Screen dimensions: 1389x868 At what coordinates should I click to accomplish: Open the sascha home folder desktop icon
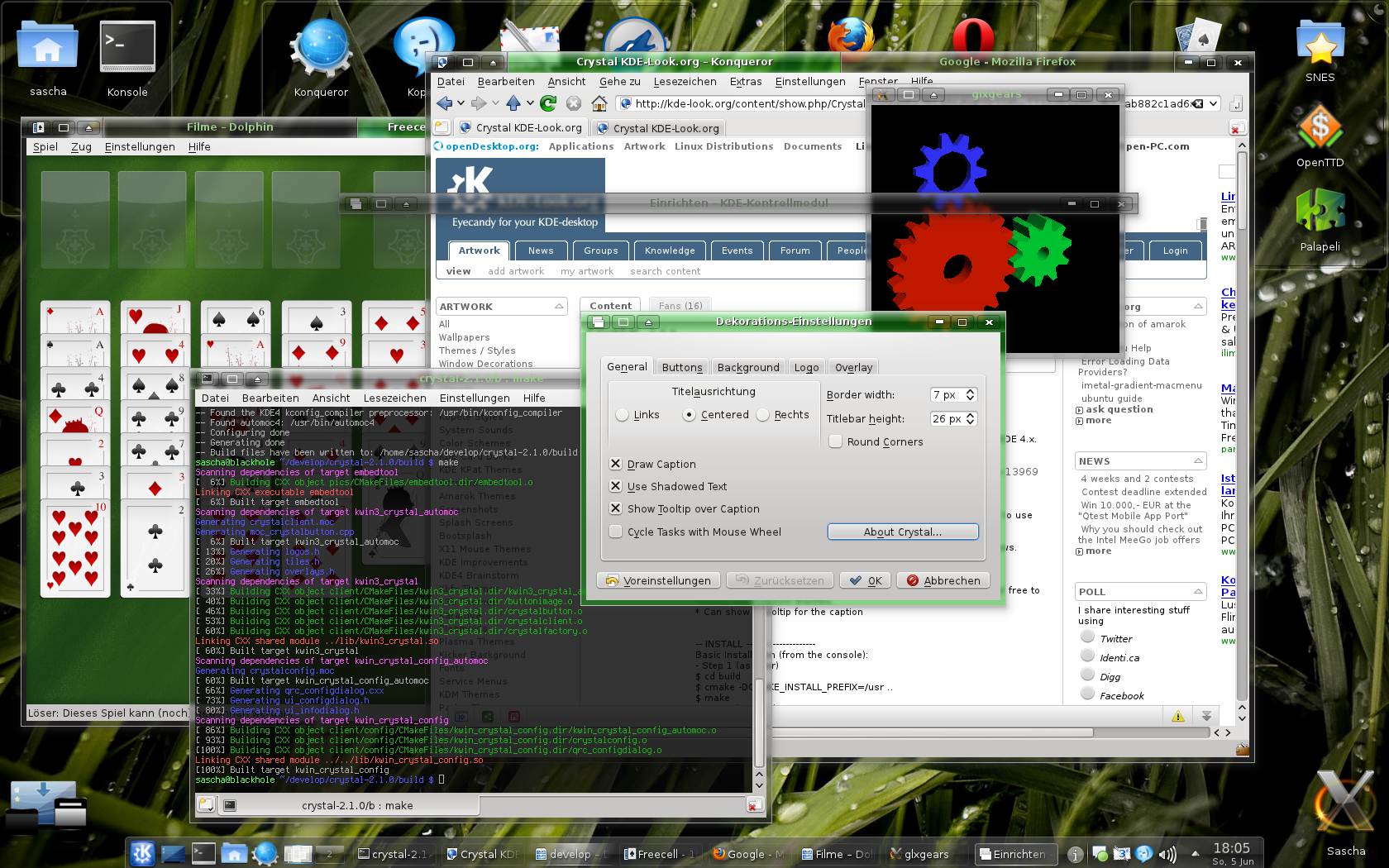click(48, 56)
